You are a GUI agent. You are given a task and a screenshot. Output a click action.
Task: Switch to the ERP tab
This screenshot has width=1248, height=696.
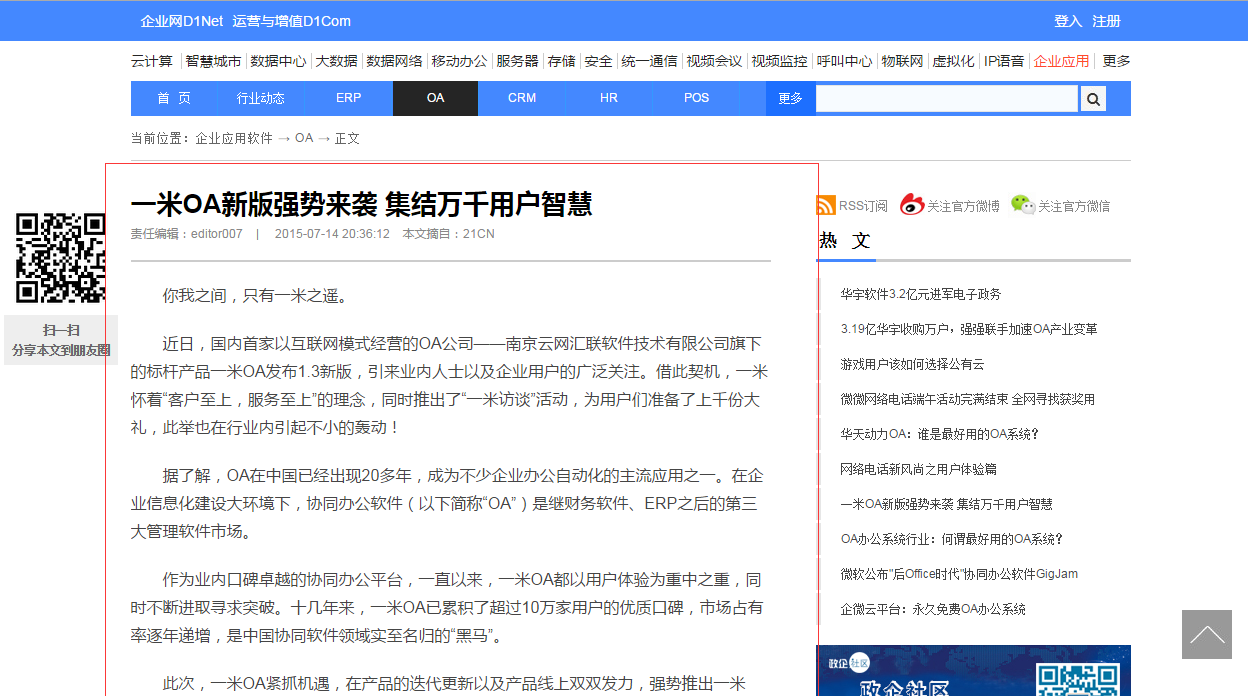pyautogui.click(x=349, y=98)
